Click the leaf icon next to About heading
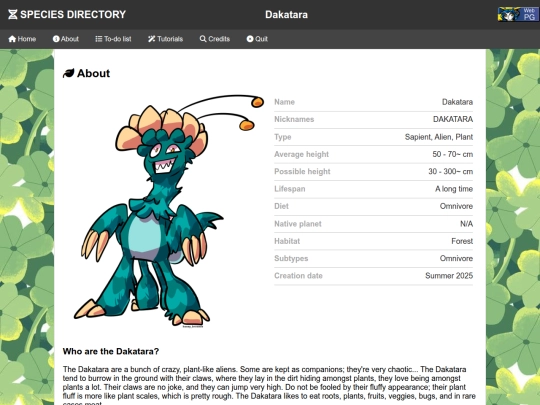The image size is (540, 405). [69, 73]
